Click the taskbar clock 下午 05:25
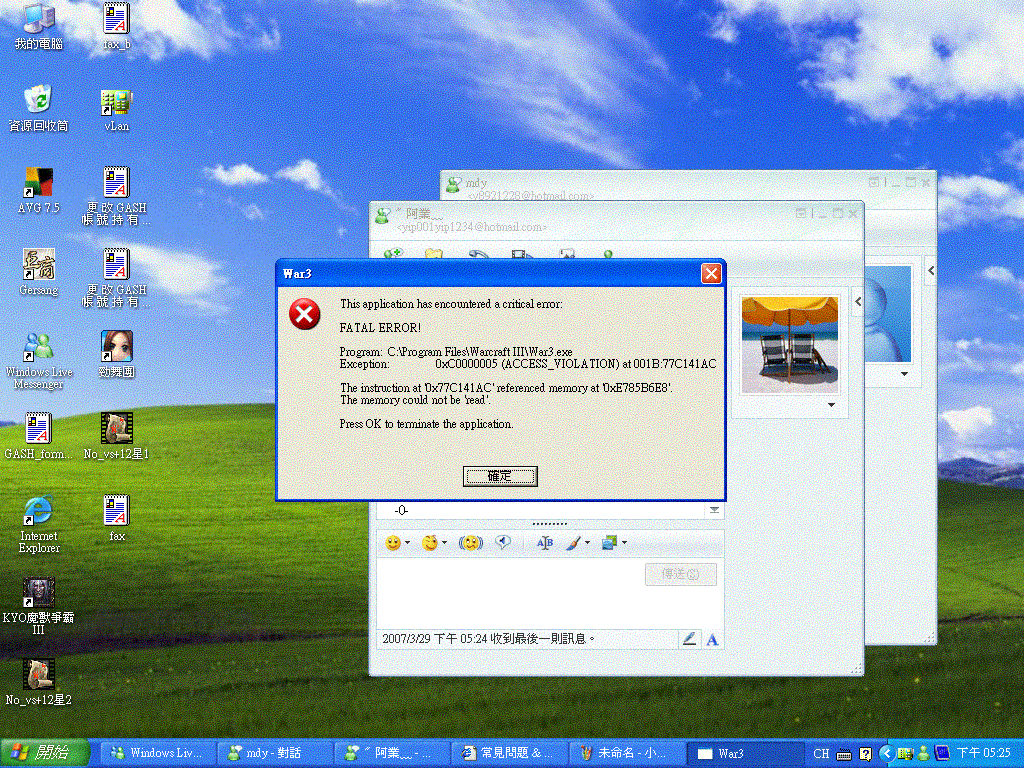This screenshot has height=768, width=1024. [984, 754]
